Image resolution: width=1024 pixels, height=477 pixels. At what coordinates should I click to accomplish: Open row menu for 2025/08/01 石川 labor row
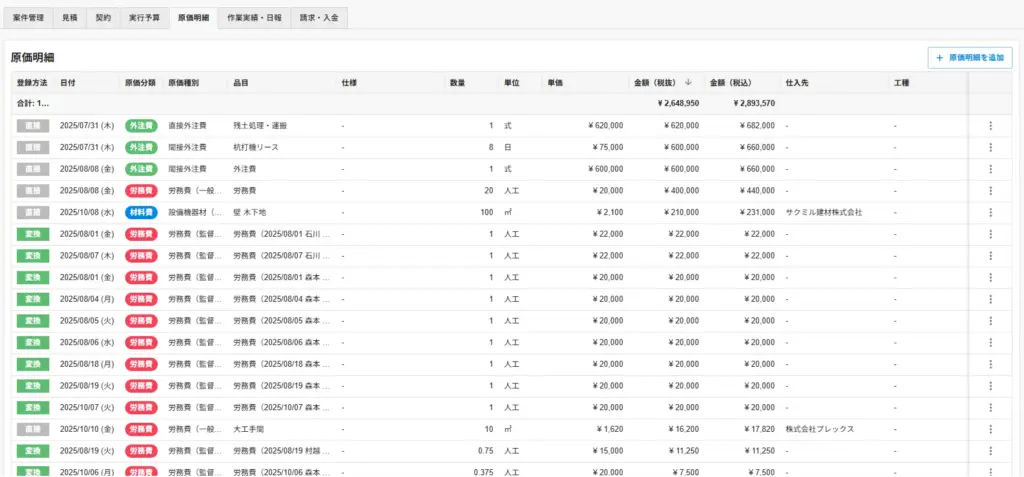[x=990, y=234]
